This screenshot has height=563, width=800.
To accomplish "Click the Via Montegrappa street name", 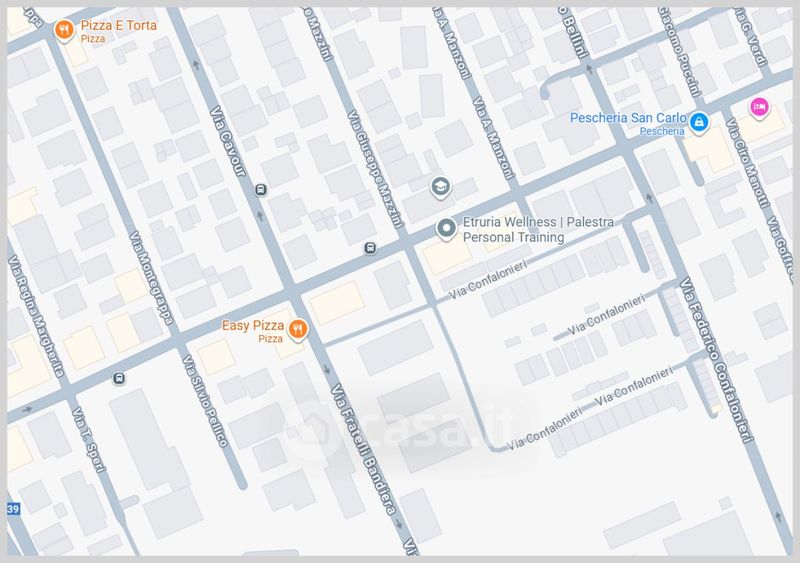I will [152, 278].
